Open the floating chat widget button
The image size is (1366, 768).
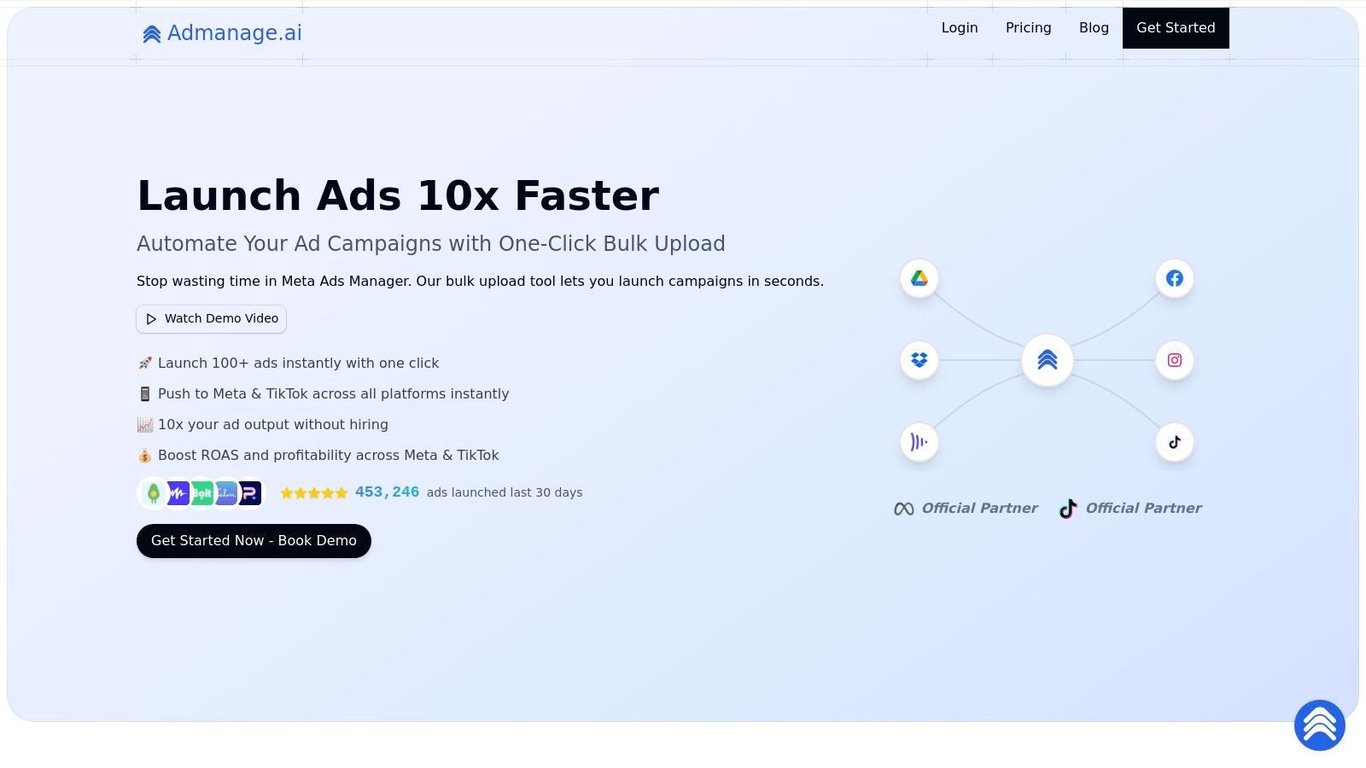(1320, 725)
